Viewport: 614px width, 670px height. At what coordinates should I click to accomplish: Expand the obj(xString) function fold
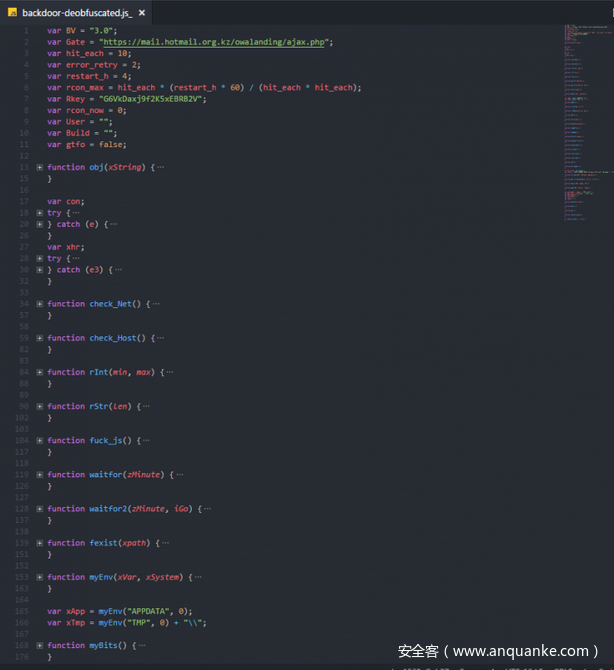point(39,167)
